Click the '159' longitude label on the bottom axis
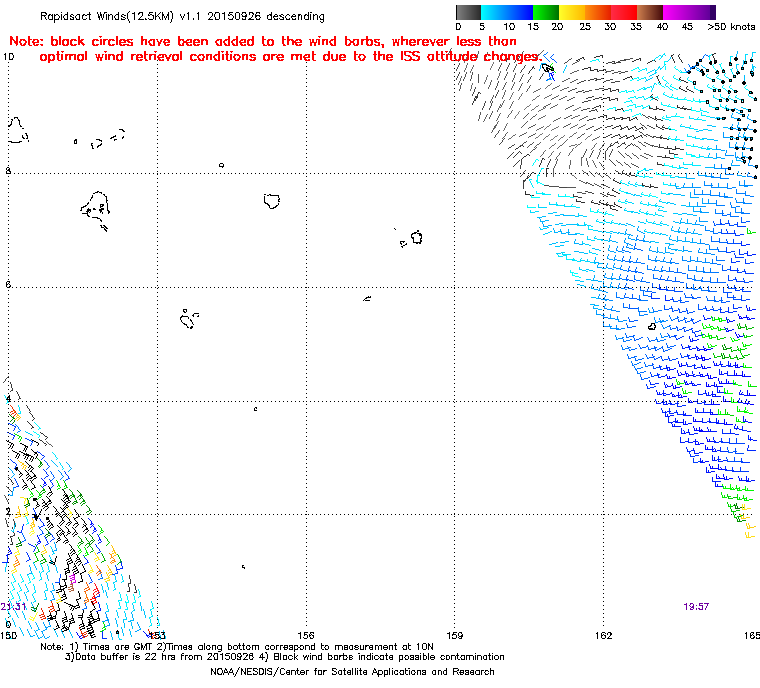The image size is (760, 688). pos(455,635)
